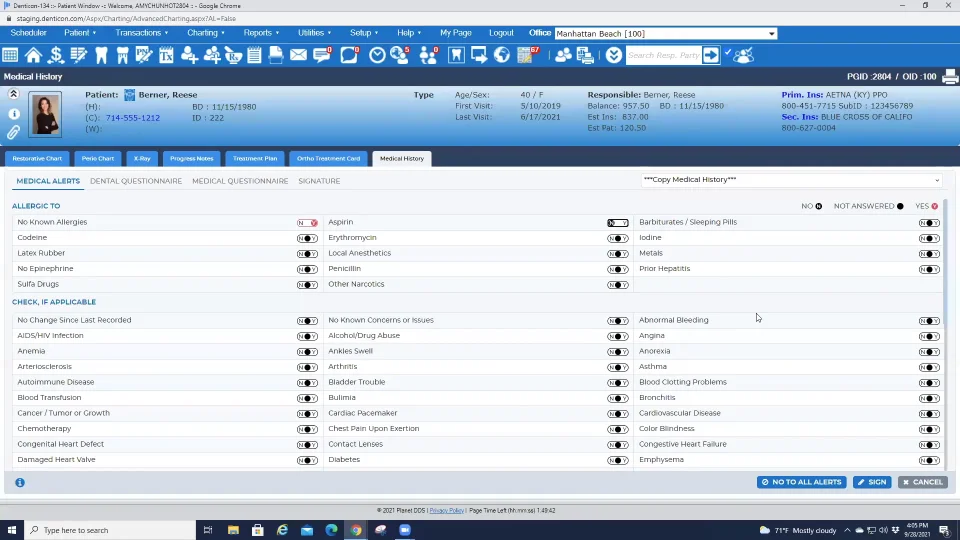Toggle the Asthma condition switch
960x540 pixels.
929,367
